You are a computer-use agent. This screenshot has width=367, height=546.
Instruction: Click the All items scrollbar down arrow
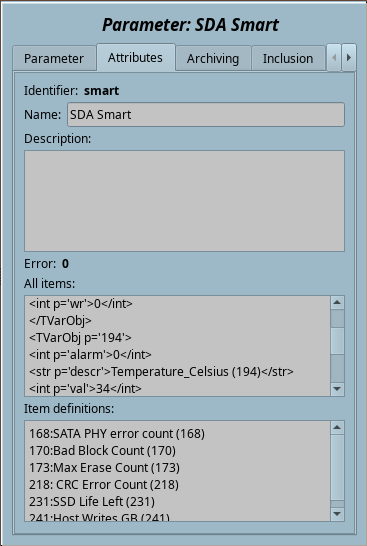pyautogui.click(x=337, y=389)
